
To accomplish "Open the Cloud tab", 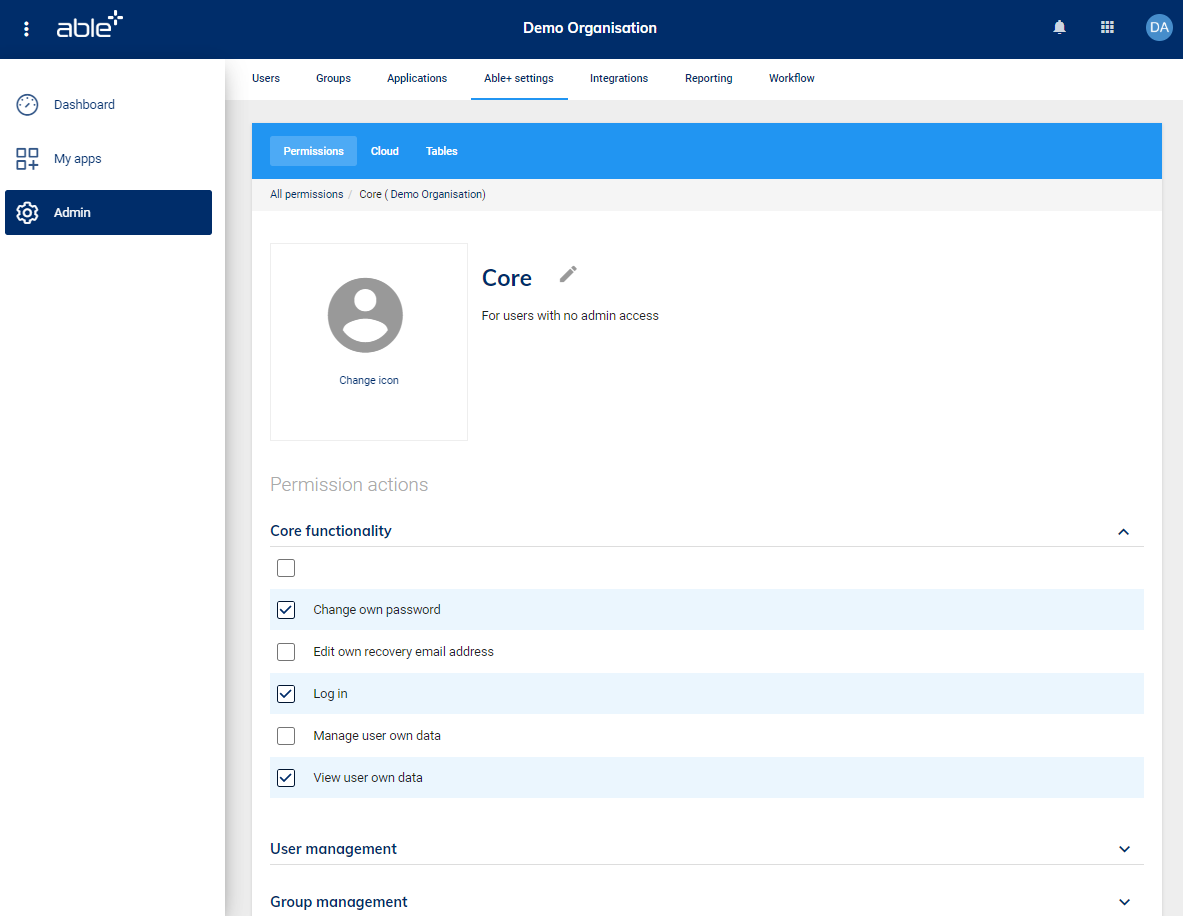I will tap(384, 151).
